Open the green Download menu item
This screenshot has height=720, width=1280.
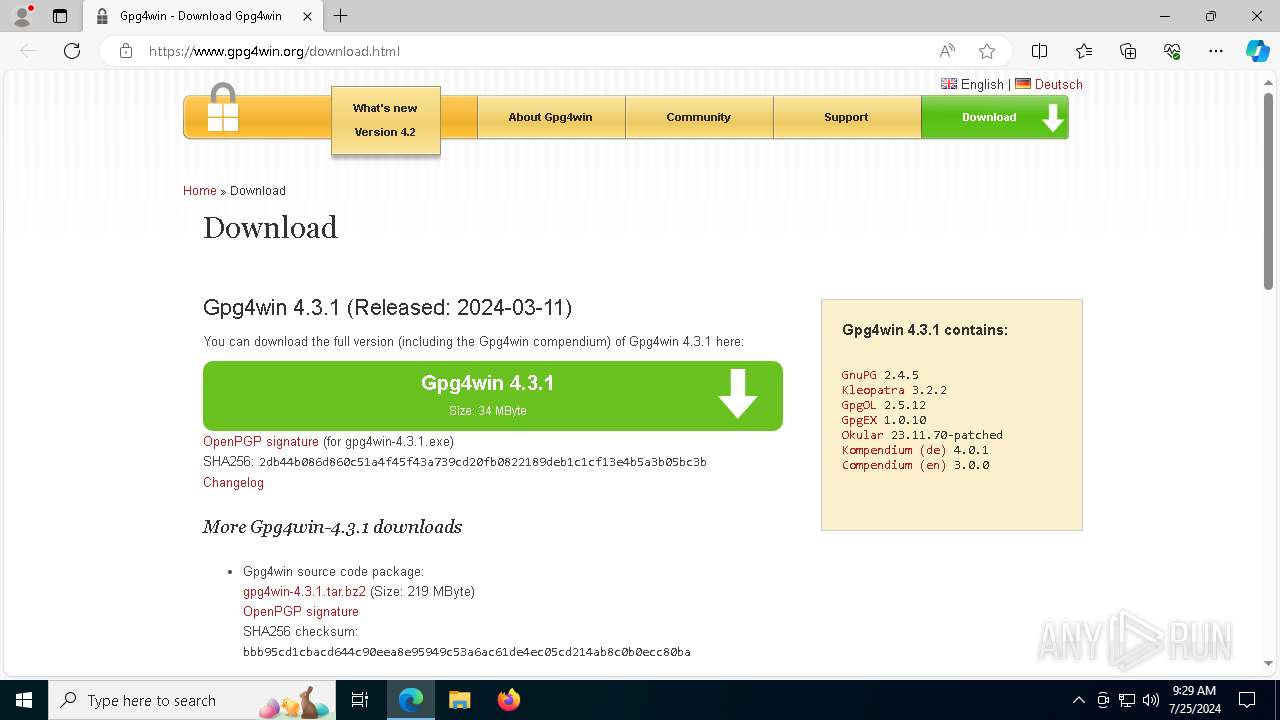pyautogui.click(x=995, y=117)
